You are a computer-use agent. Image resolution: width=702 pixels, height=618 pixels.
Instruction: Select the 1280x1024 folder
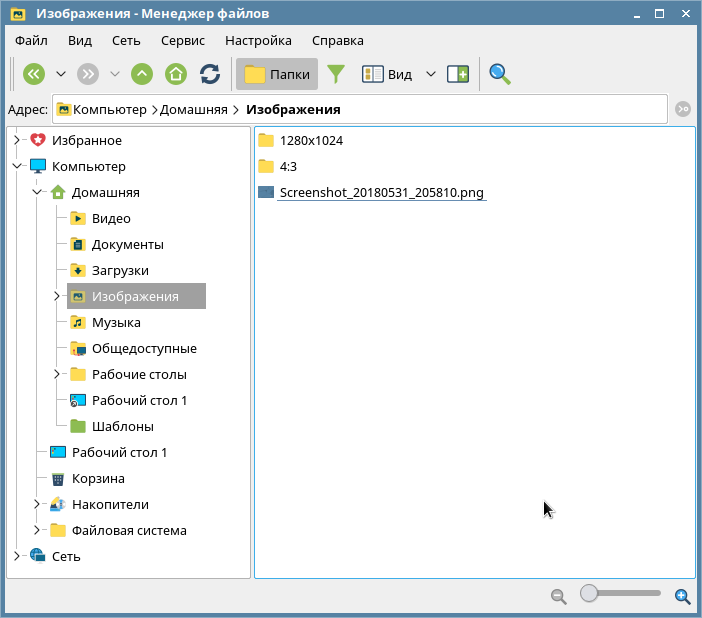tap(311, 141)
